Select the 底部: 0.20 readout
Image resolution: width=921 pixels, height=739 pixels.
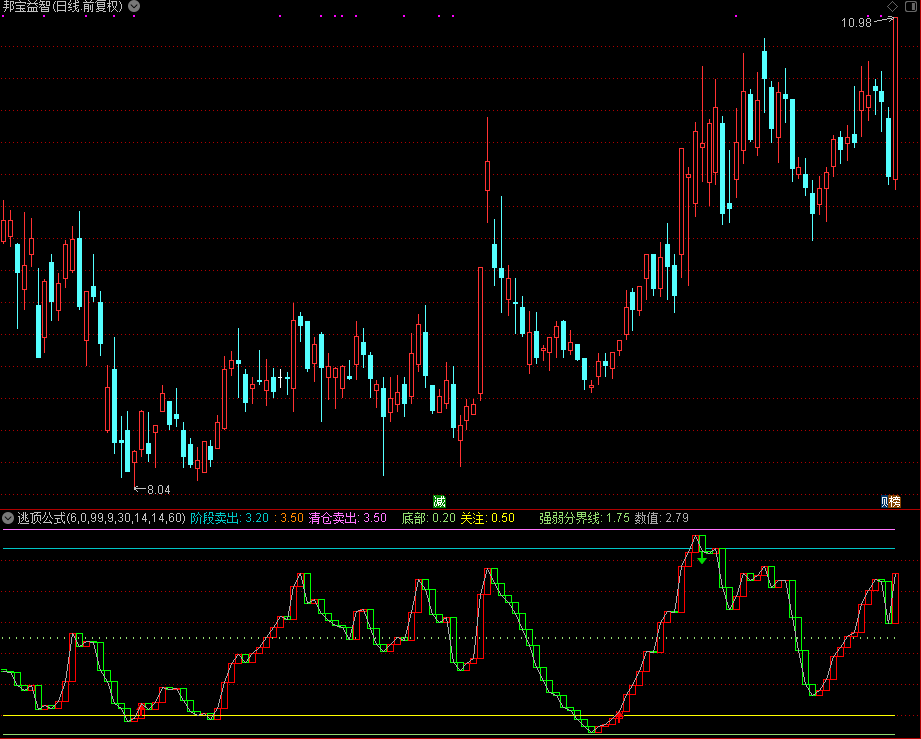click(x=429, y=518)
